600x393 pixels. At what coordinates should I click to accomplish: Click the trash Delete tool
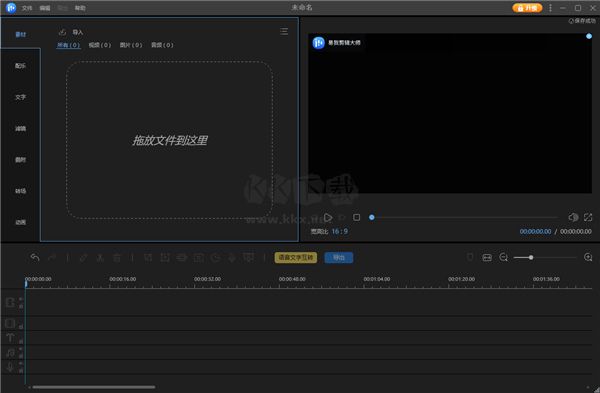click(x=117, y=258)
